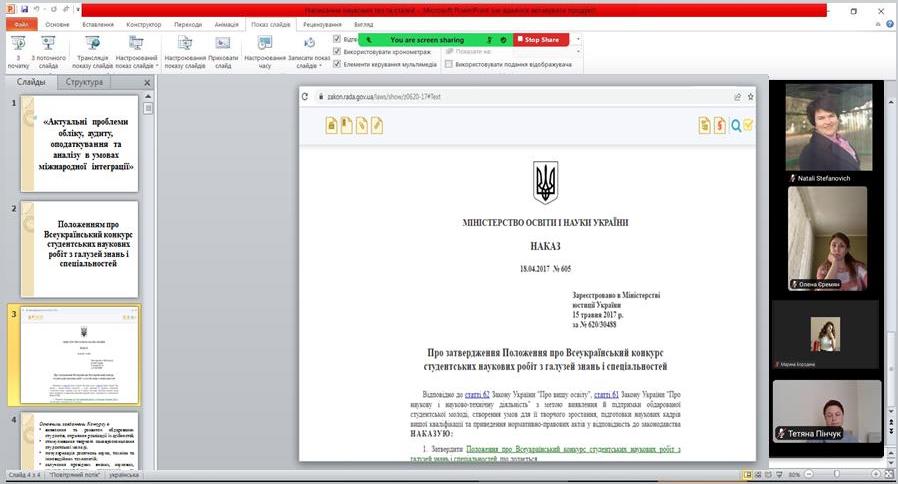Click Приховати слайд hide slide button

click(x=223, y=52)
